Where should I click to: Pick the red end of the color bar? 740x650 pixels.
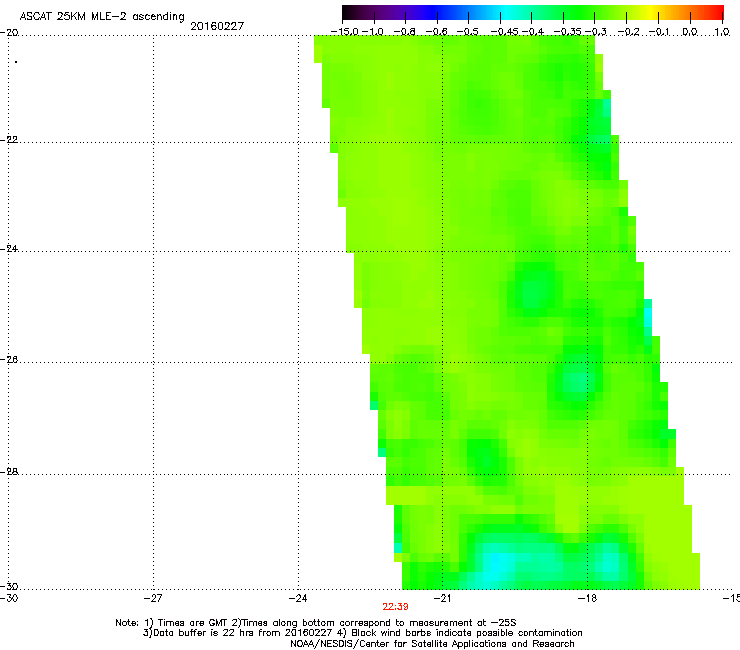[x=718, y=12]
